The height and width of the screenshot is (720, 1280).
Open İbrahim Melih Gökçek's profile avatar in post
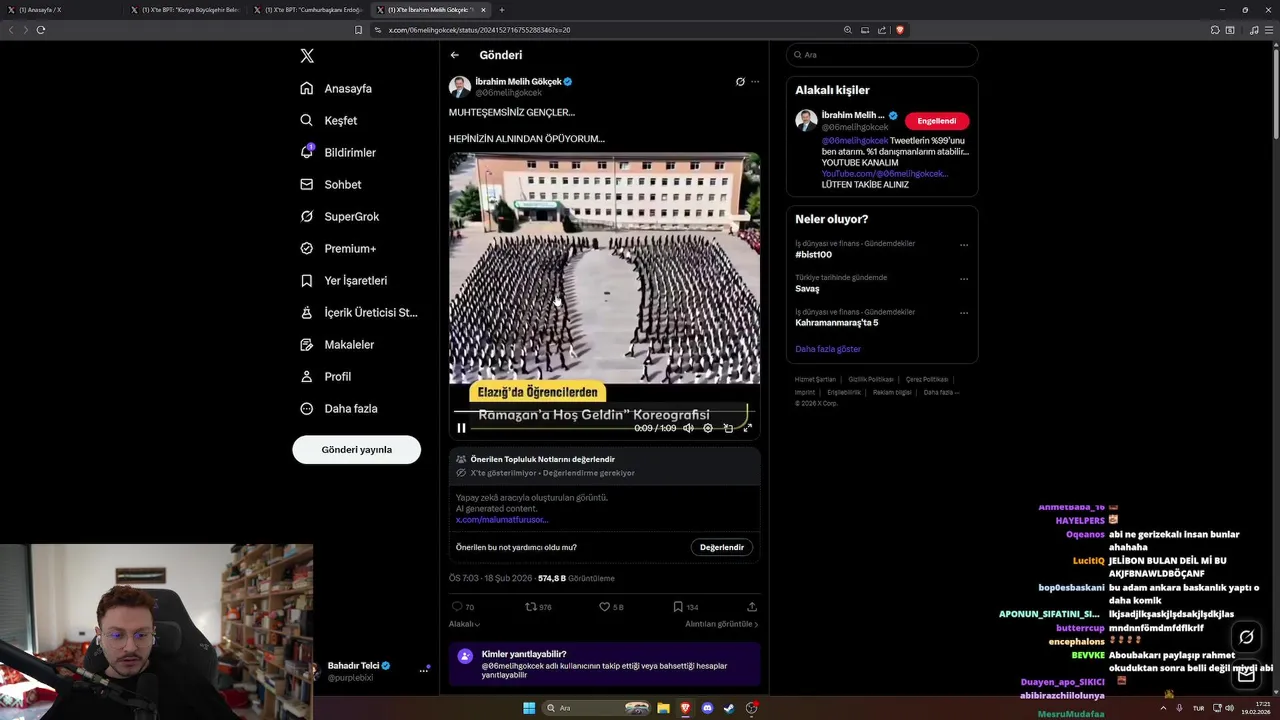(460, 87)
